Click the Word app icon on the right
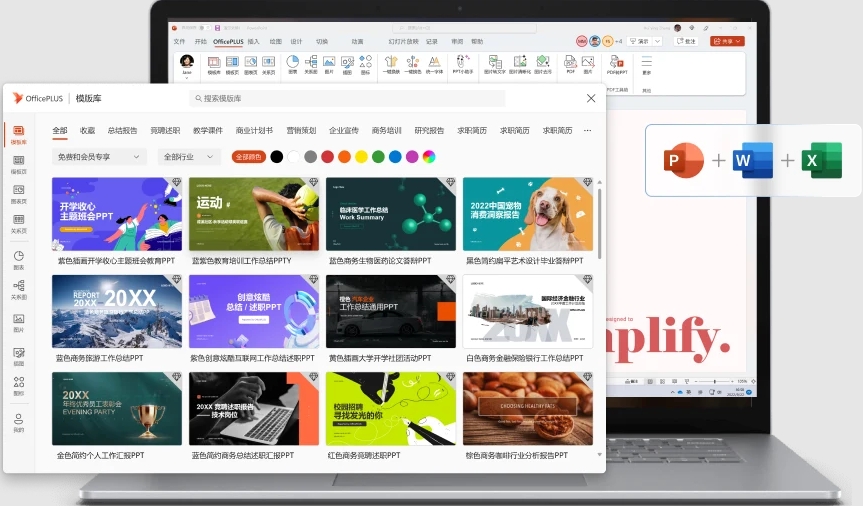 tap(753, 160)
